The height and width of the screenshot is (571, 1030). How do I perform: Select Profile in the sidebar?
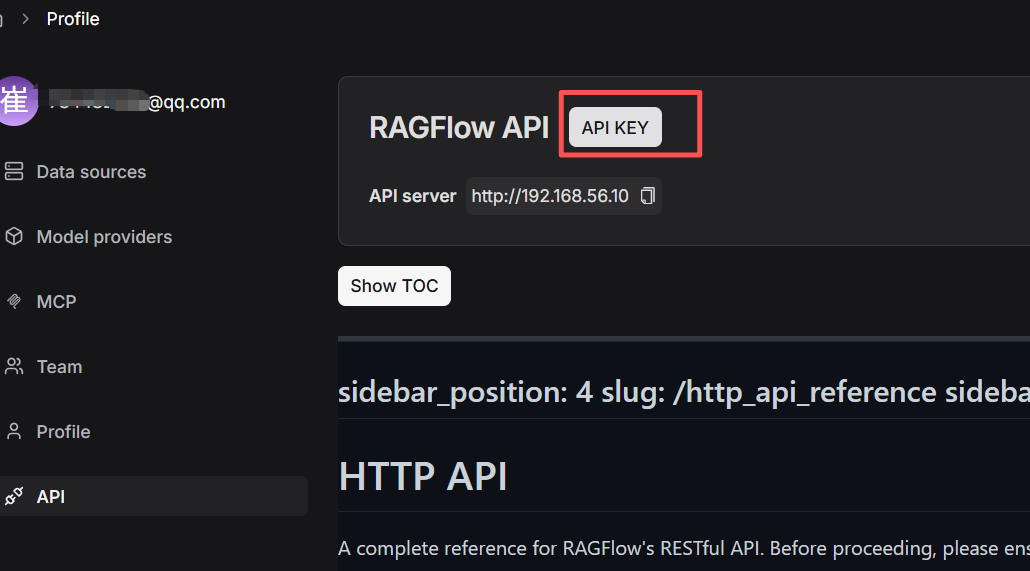[x=63, y=432]
